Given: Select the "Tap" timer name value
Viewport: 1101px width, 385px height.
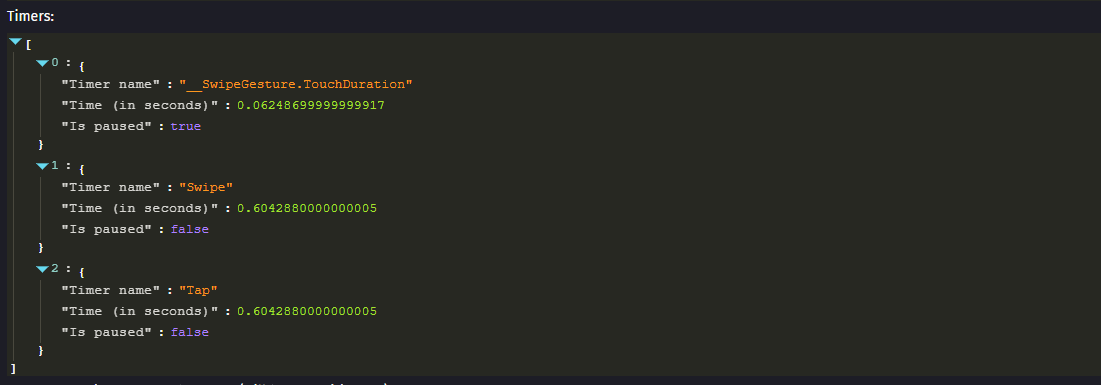Looking at the screenshot, I should pos(198,291).
